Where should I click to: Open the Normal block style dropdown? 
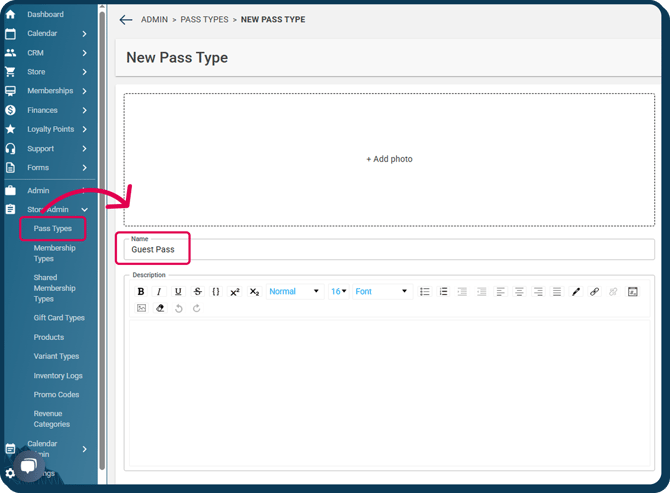point(294,292)
